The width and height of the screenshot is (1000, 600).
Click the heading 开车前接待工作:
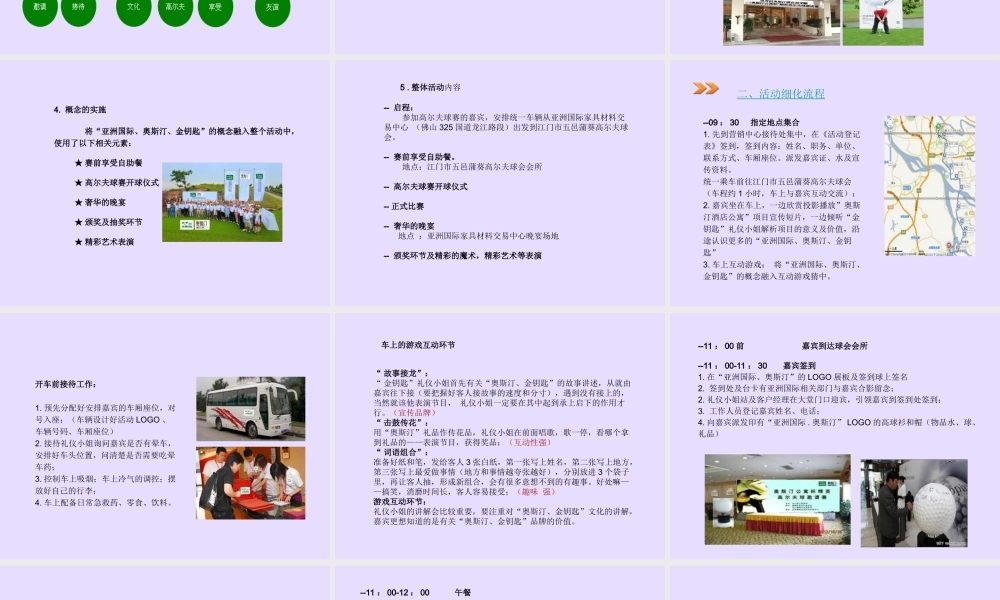click(66, 384)
